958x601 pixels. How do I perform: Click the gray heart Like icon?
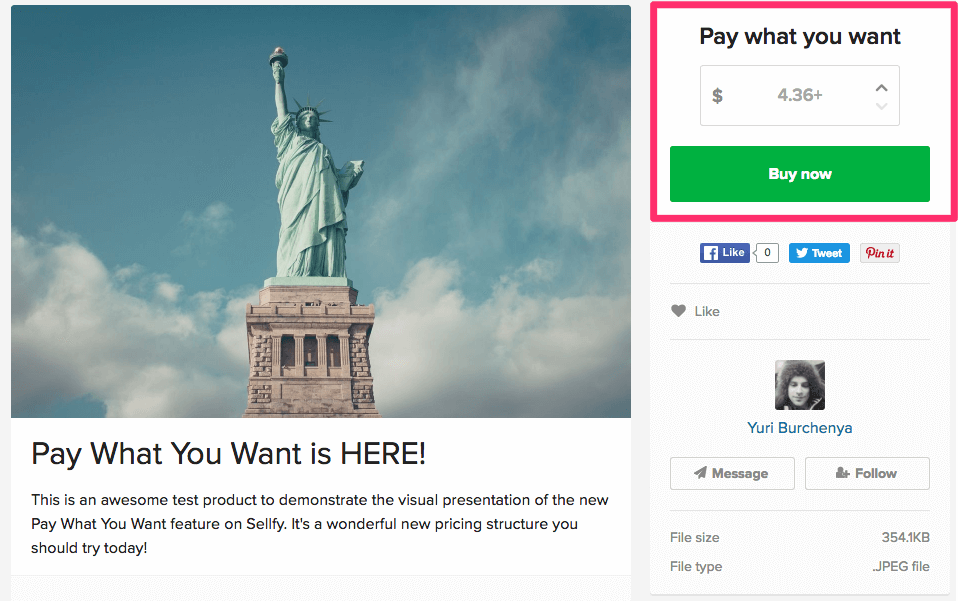[678, 311]
